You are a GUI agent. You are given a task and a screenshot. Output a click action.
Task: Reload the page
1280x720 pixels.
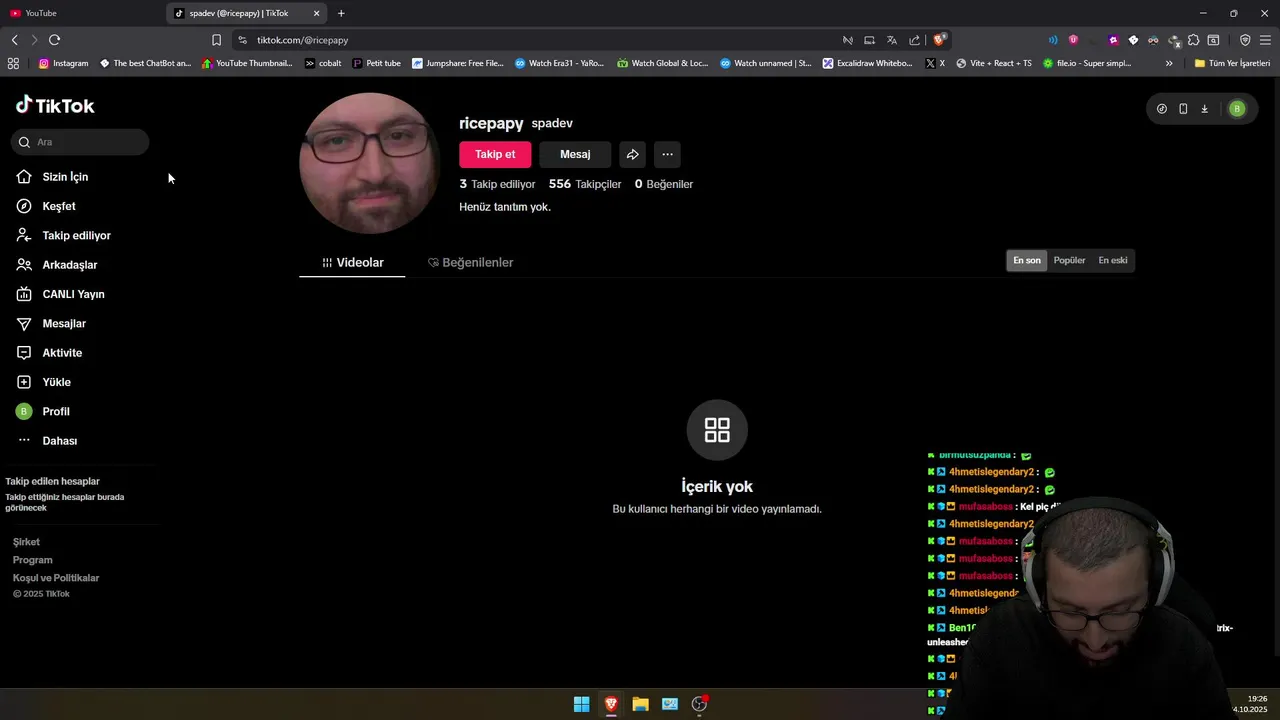click(x=54, y=40)
